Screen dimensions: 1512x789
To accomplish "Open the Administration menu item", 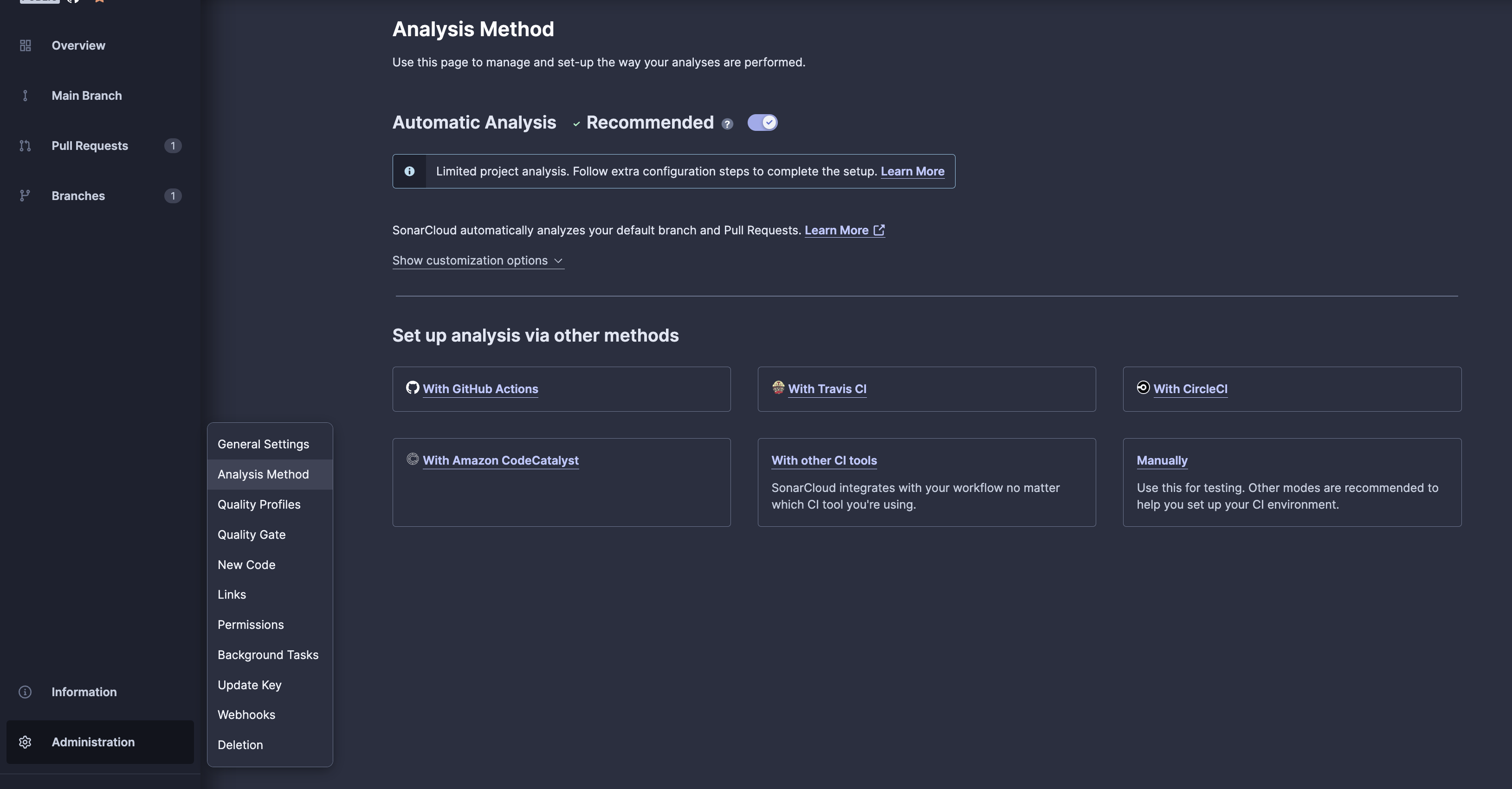I will 93,742.
